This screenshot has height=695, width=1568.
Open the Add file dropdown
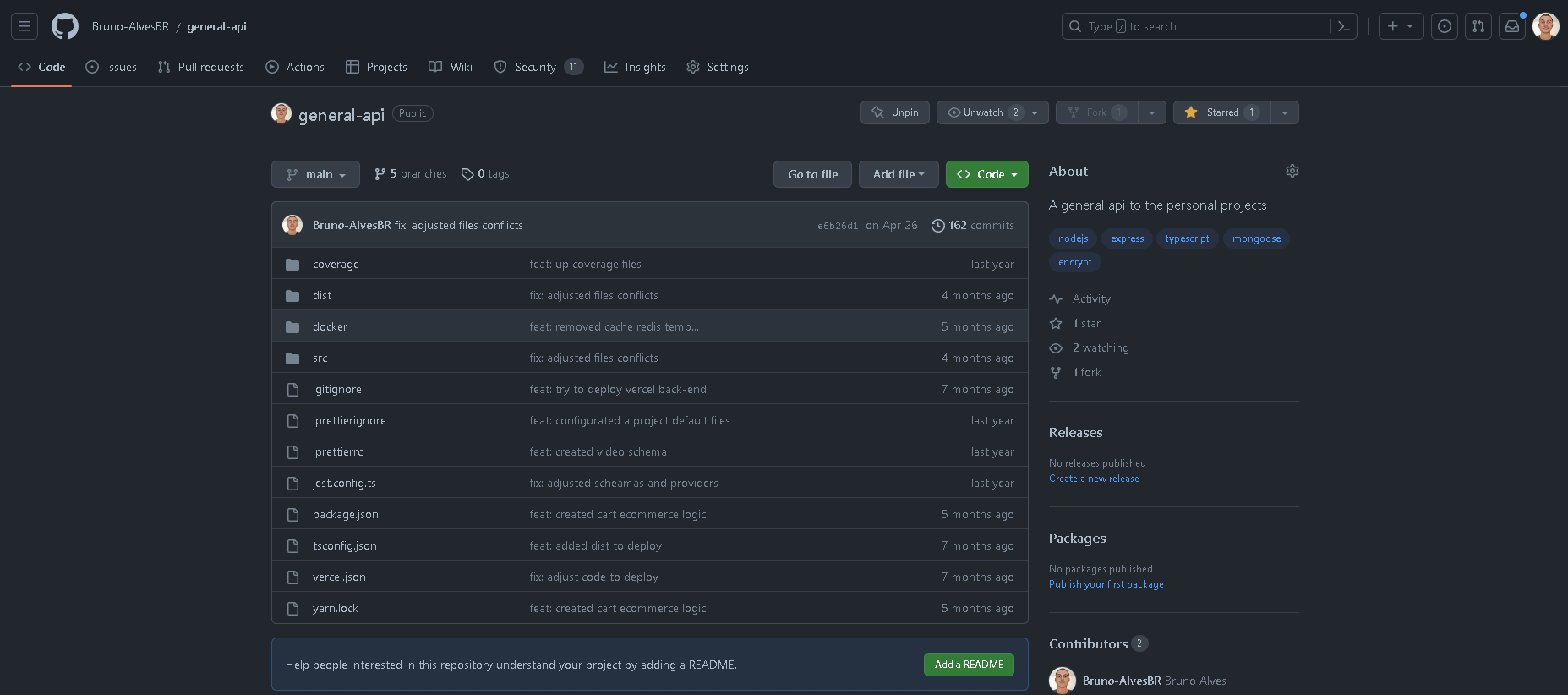pyautogui.click(x=899, y=174)
